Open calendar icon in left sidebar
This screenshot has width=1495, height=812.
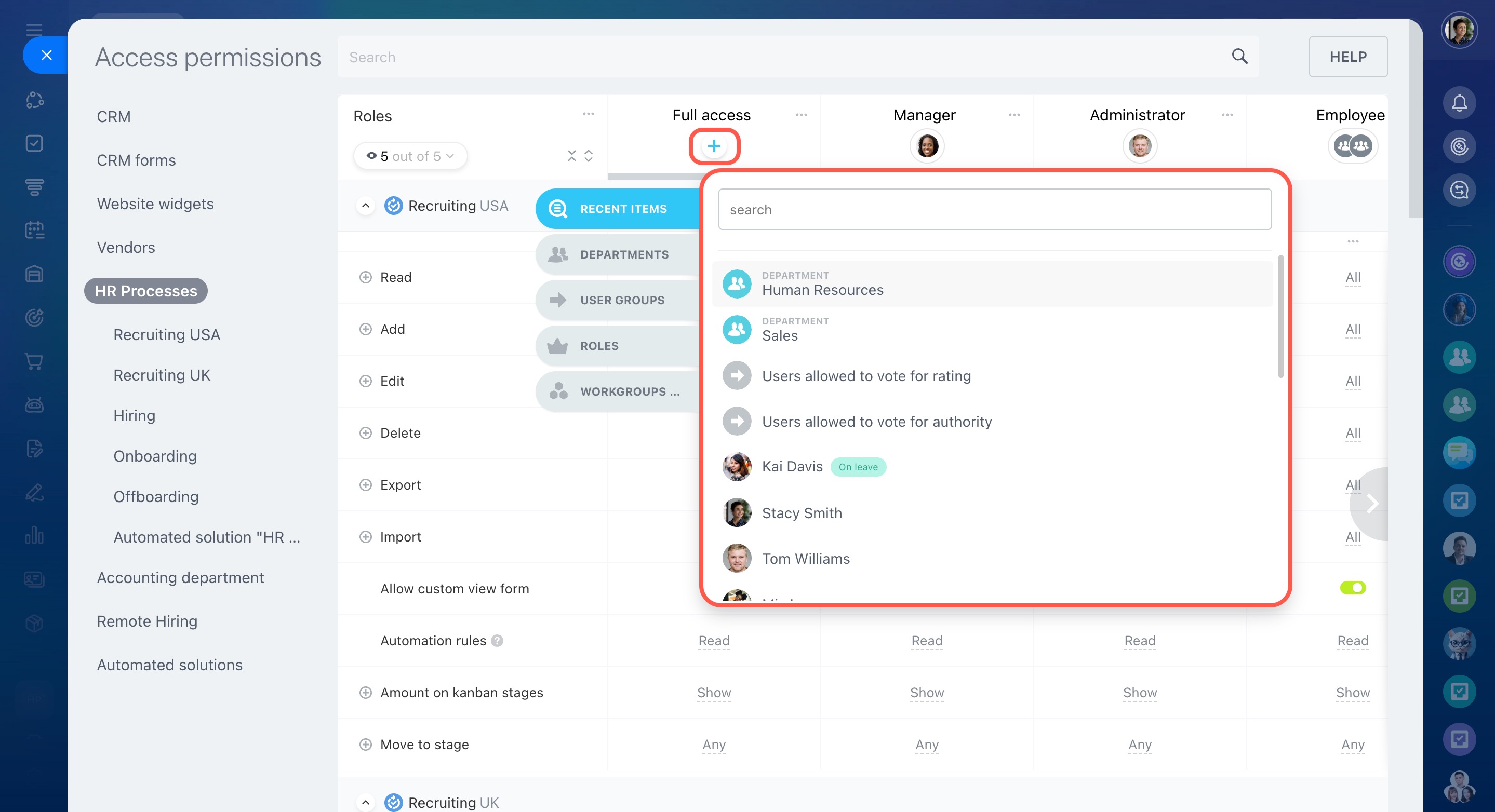pyautogui.click(x=34, y=231)
